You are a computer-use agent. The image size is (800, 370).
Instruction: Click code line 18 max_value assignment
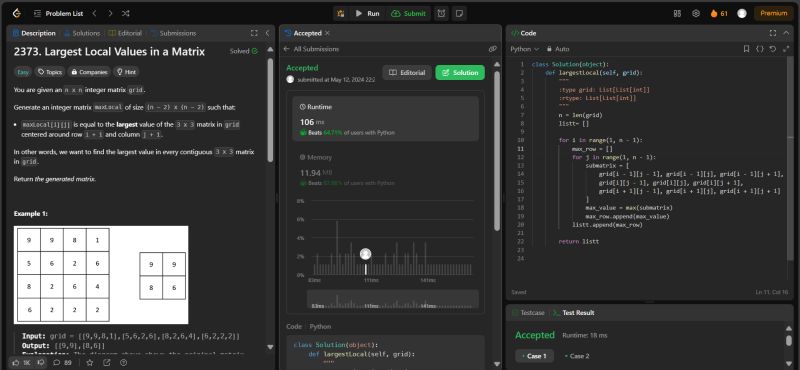pos(629,208)
